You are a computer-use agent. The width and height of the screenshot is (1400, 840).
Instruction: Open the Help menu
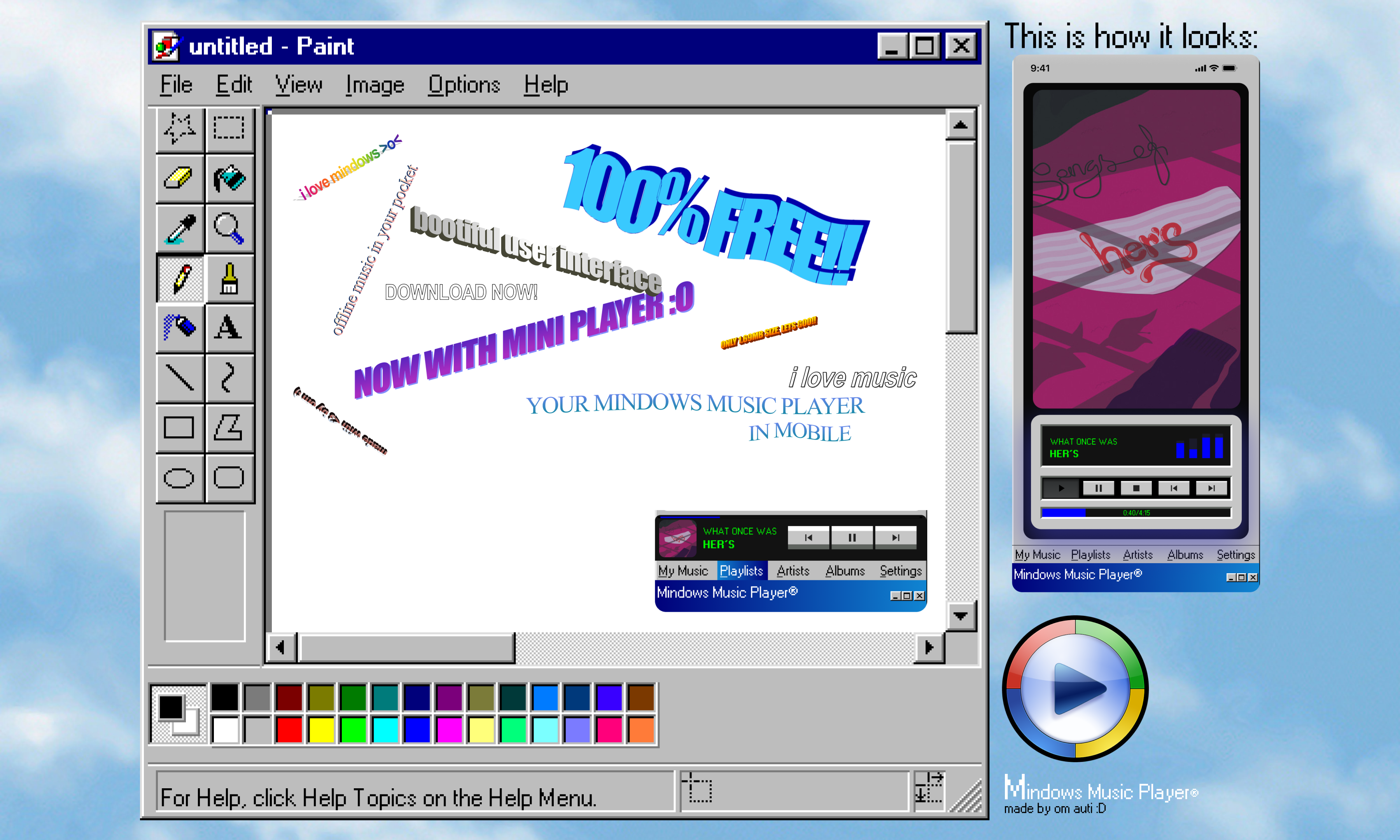pos(546,85)
